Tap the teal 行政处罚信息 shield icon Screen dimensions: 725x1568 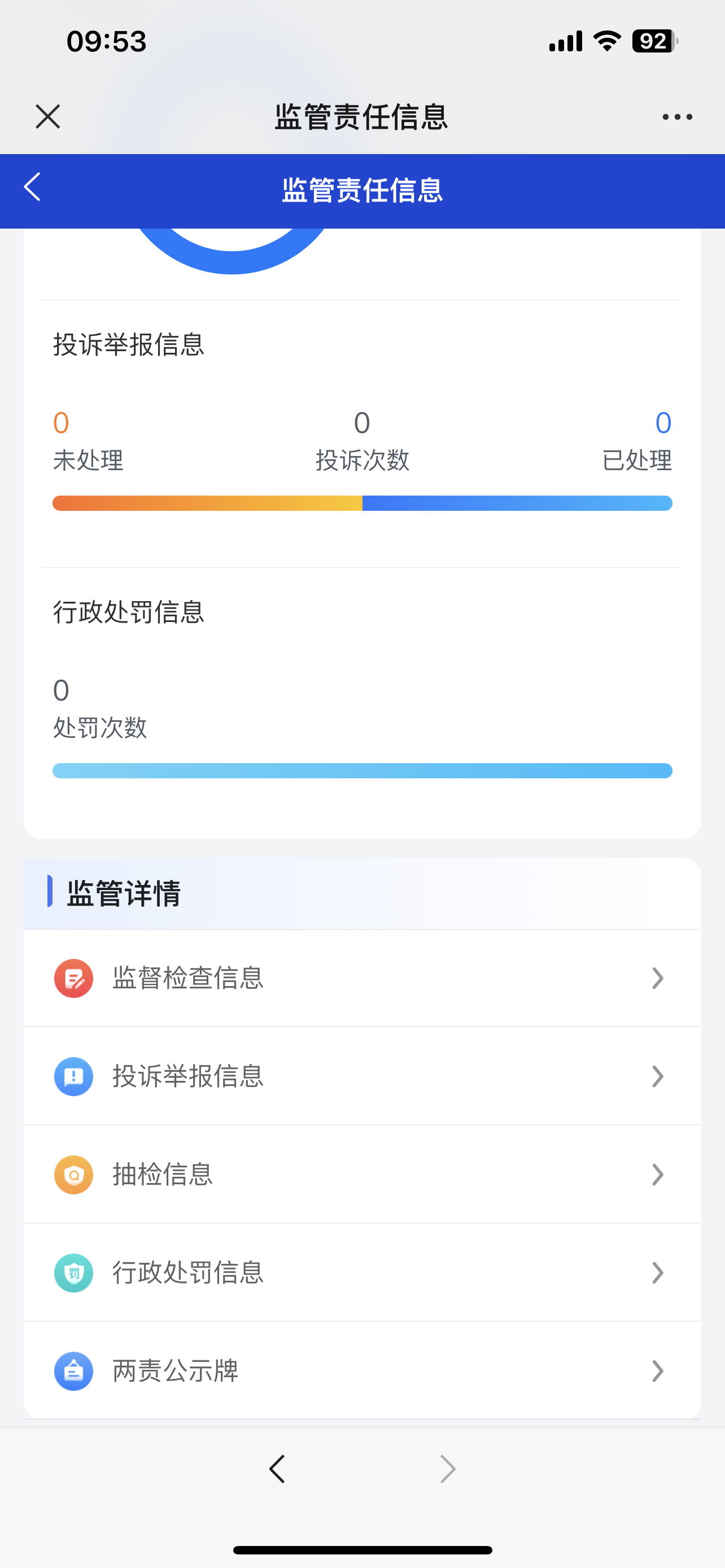[73, 1273]
